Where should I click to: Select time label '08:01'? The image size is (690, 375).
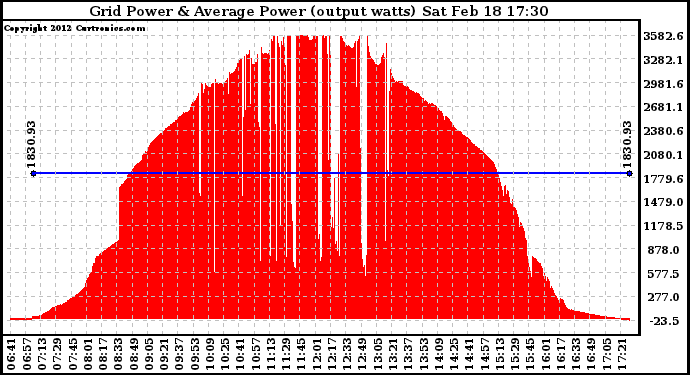tap(88, 354)
